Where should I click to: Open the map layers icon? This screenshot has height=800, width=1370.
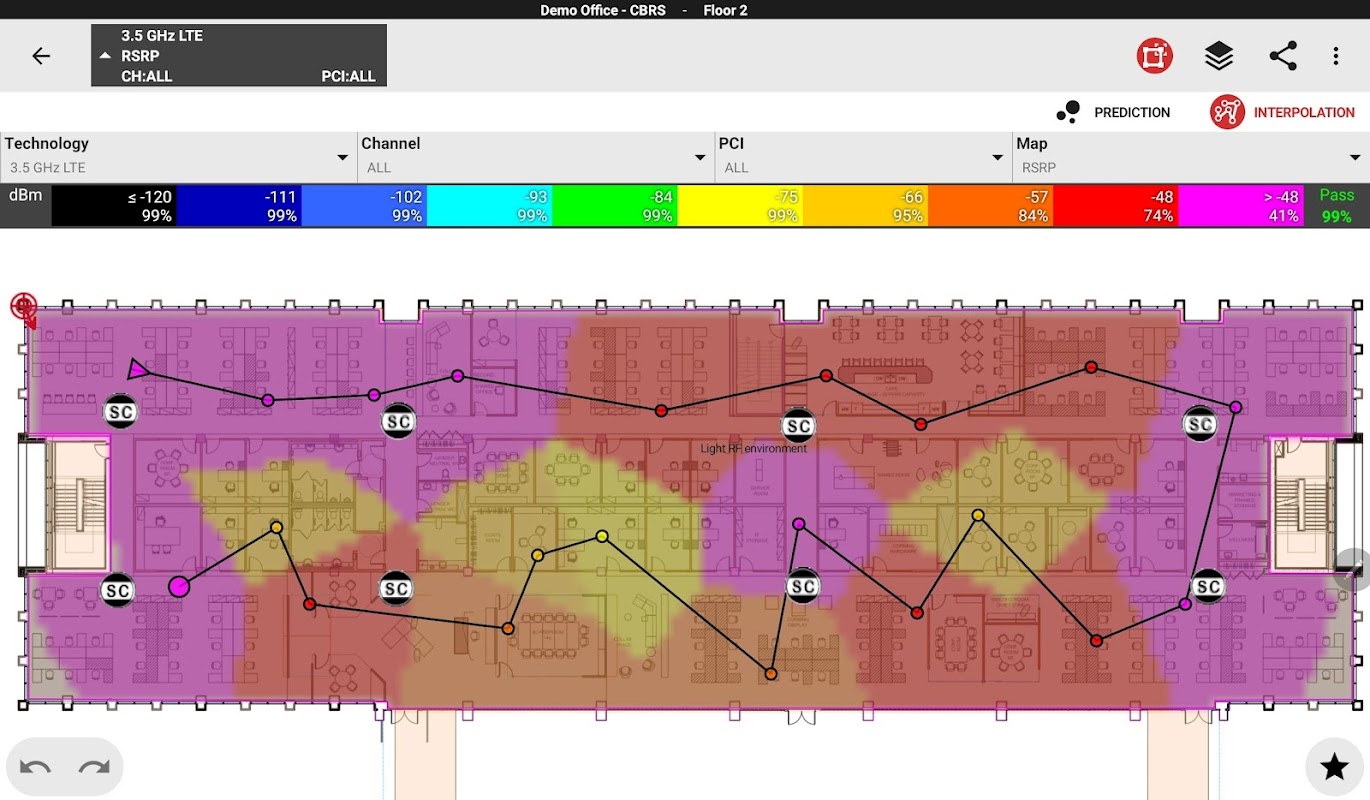pyautogui.click(x=1219, y=56)
